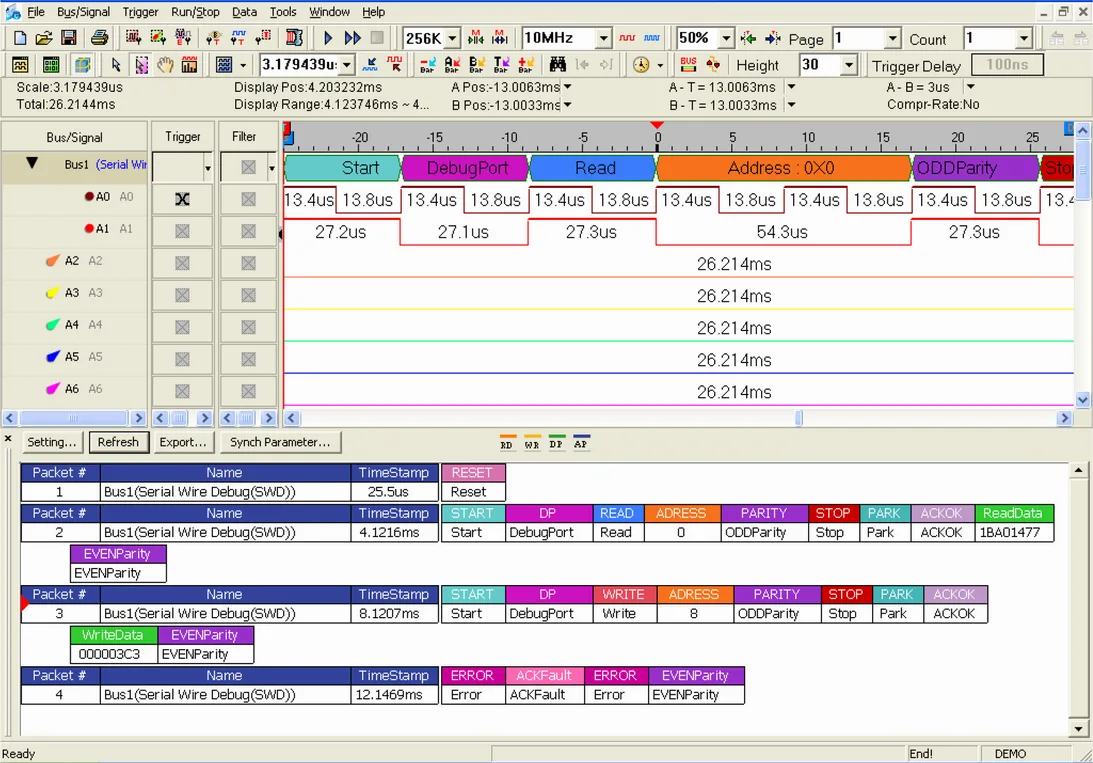Start repetitive run double arrow
The image size is (1093, 763).
(353, 38)
